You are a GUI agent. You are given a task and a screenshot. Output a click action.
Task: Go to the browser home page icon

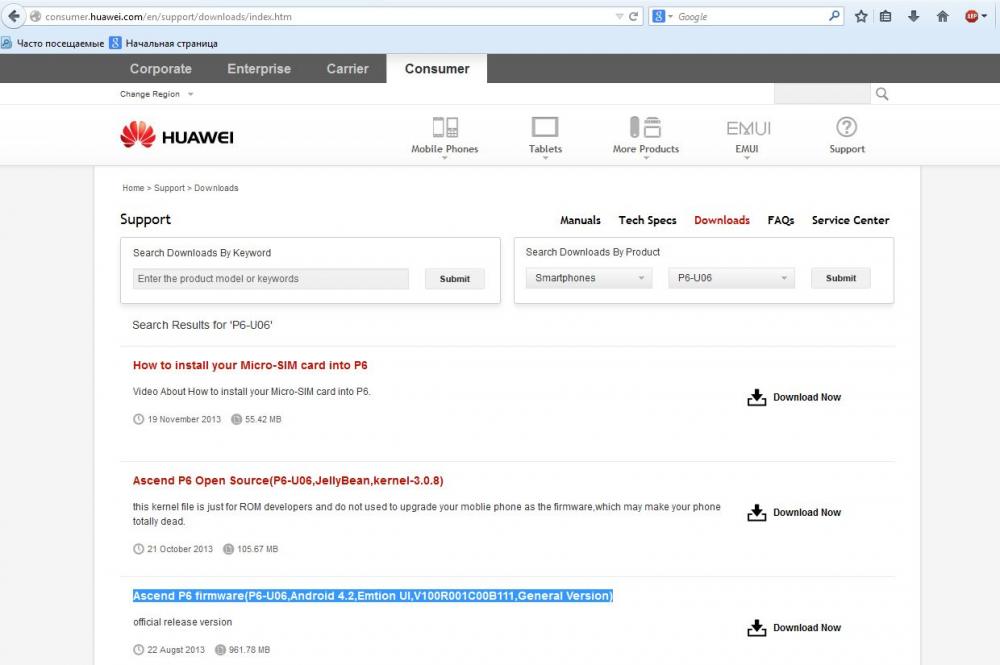[x=942, y=17]
